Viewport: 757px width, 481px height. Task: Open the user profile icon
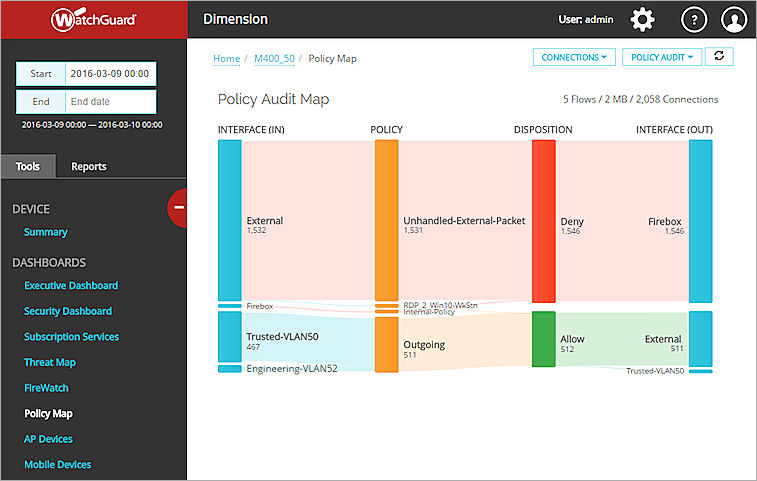[734, 20]
